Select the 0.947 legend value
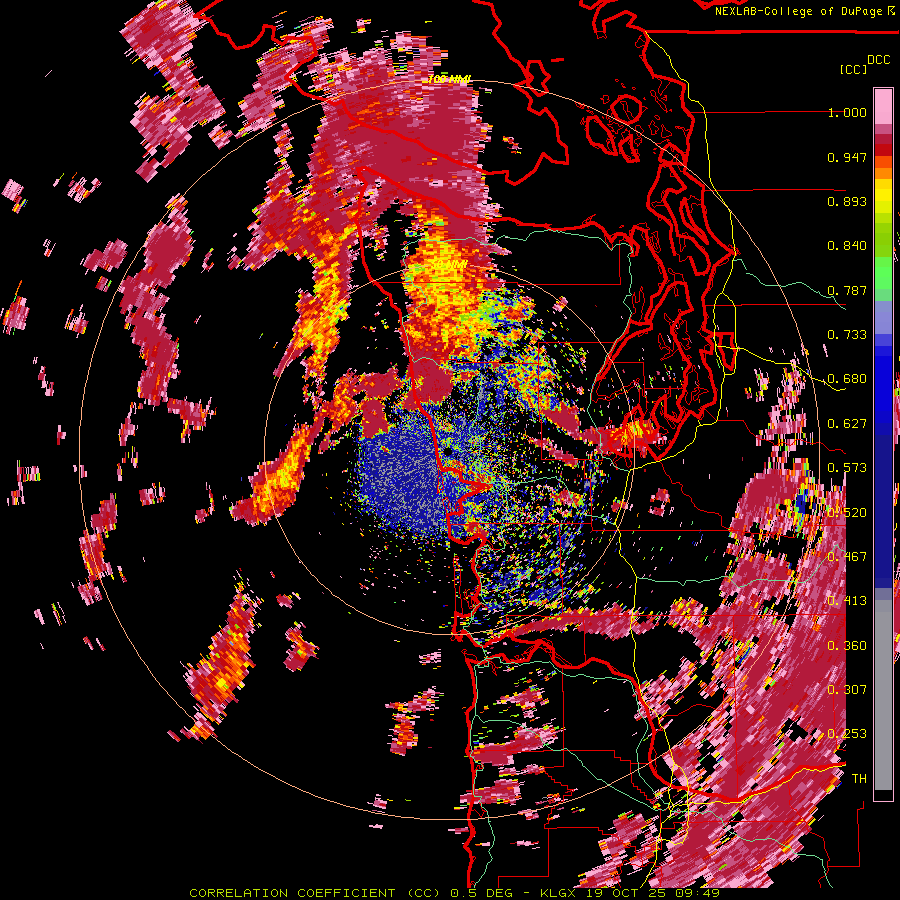Screen dimensions: 900x900 pos(847,157)
